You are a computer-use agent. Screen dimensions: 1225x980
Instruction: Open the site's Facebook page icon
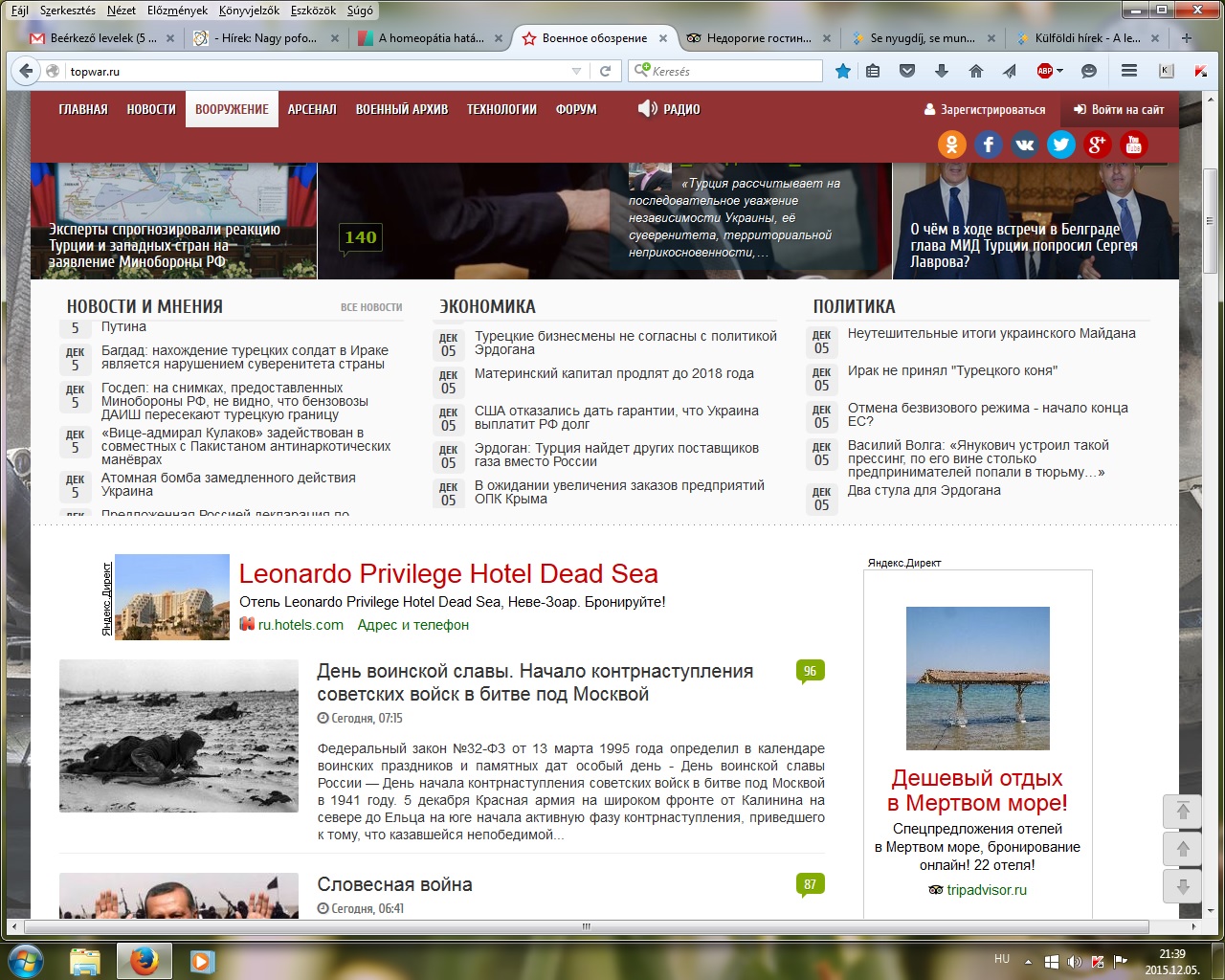(x=988, y=145)
